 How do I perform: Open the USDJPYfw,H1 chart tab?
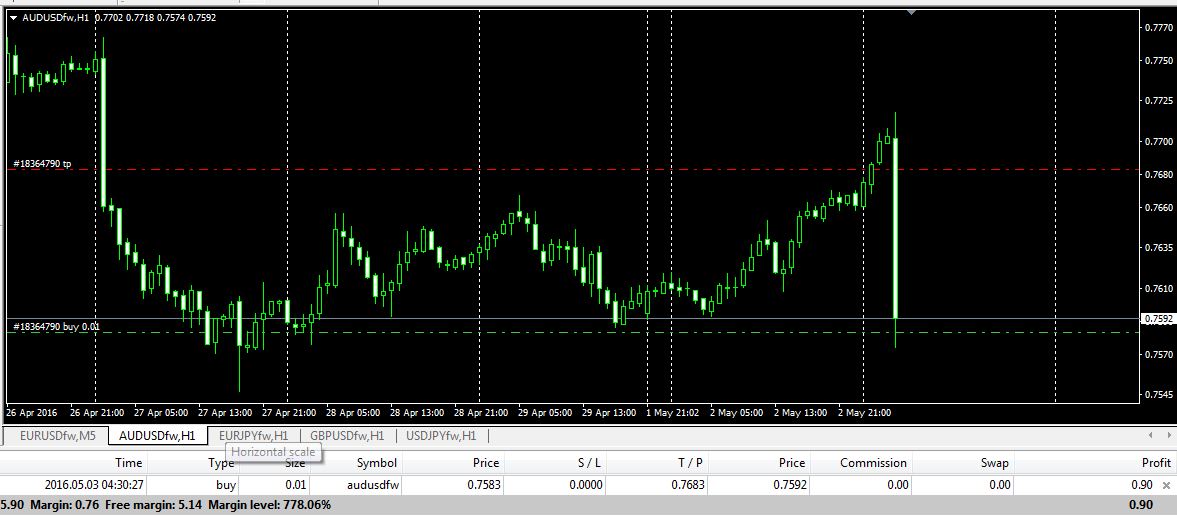pyautogui.click(x=441, y=435)
